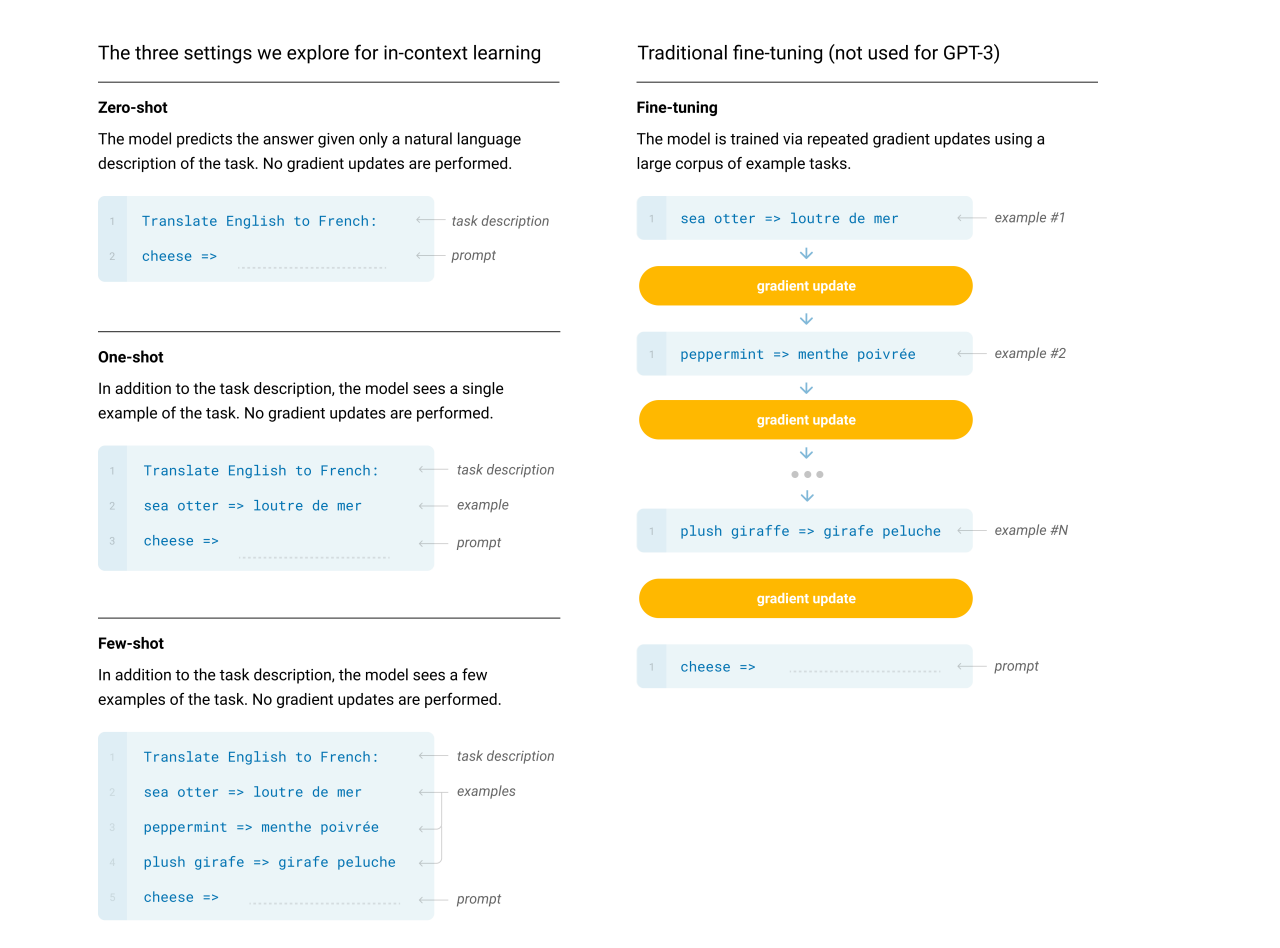This screenshot has height=948, width=1280.
Task: Click the bracket arrow beside the "examples" label
Action: pos(434,827)
